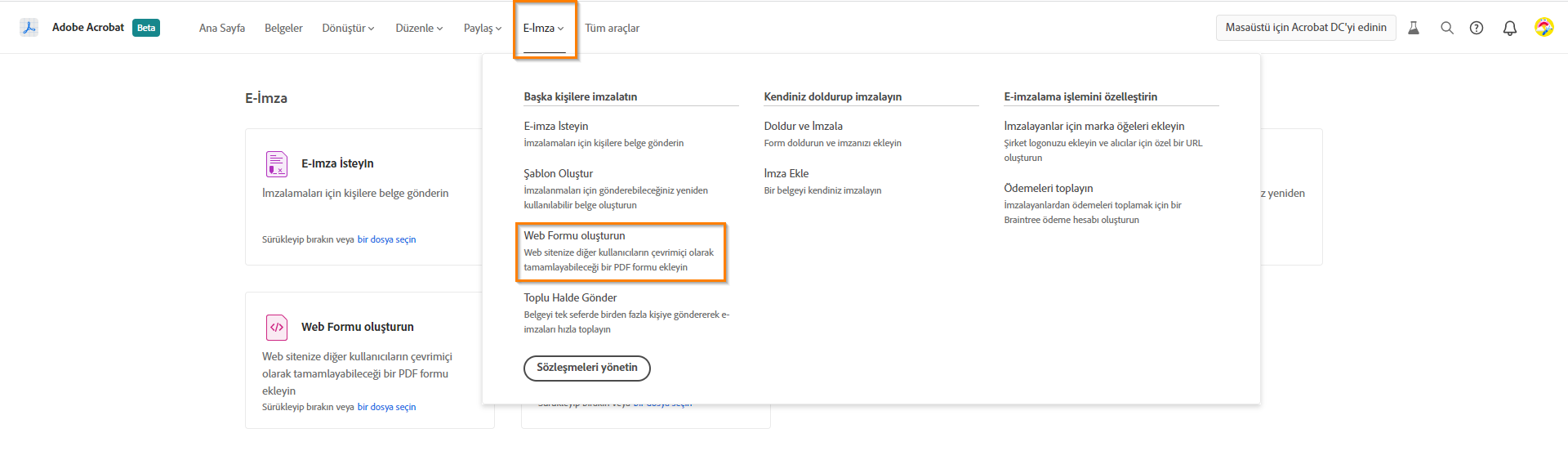Click the E-İmza İsteyin card icon
Screen dimensions: 1568x460
click(x=277, y=164)
